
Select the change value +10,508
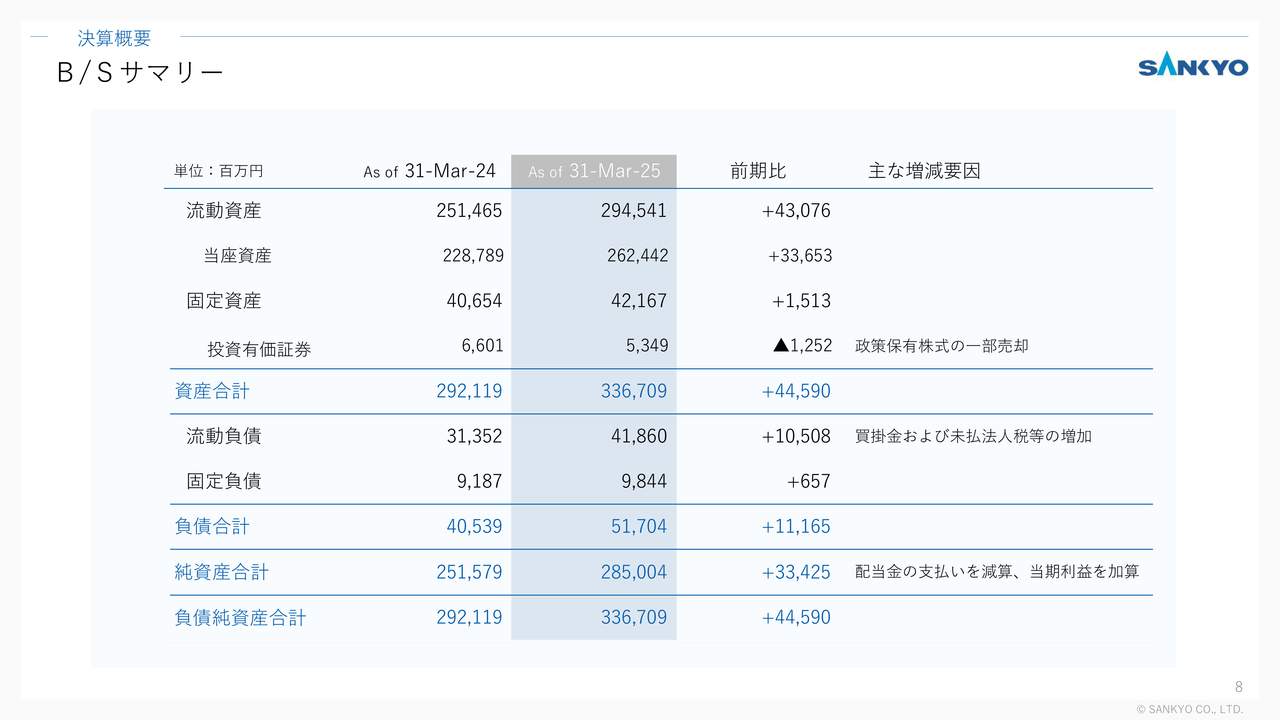tap(796, 436)
